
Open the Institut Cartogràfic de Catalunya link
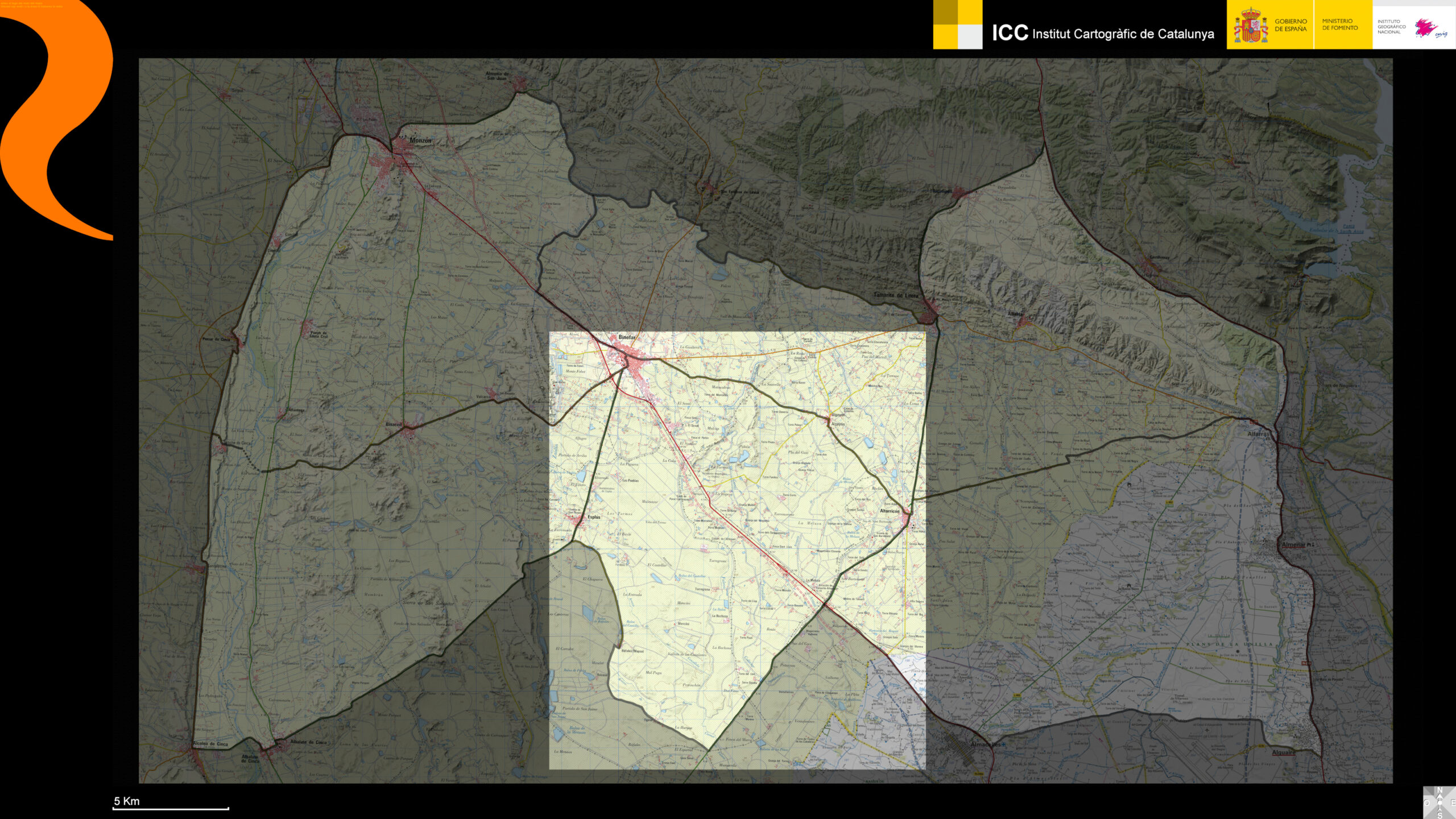point(1102,34)
